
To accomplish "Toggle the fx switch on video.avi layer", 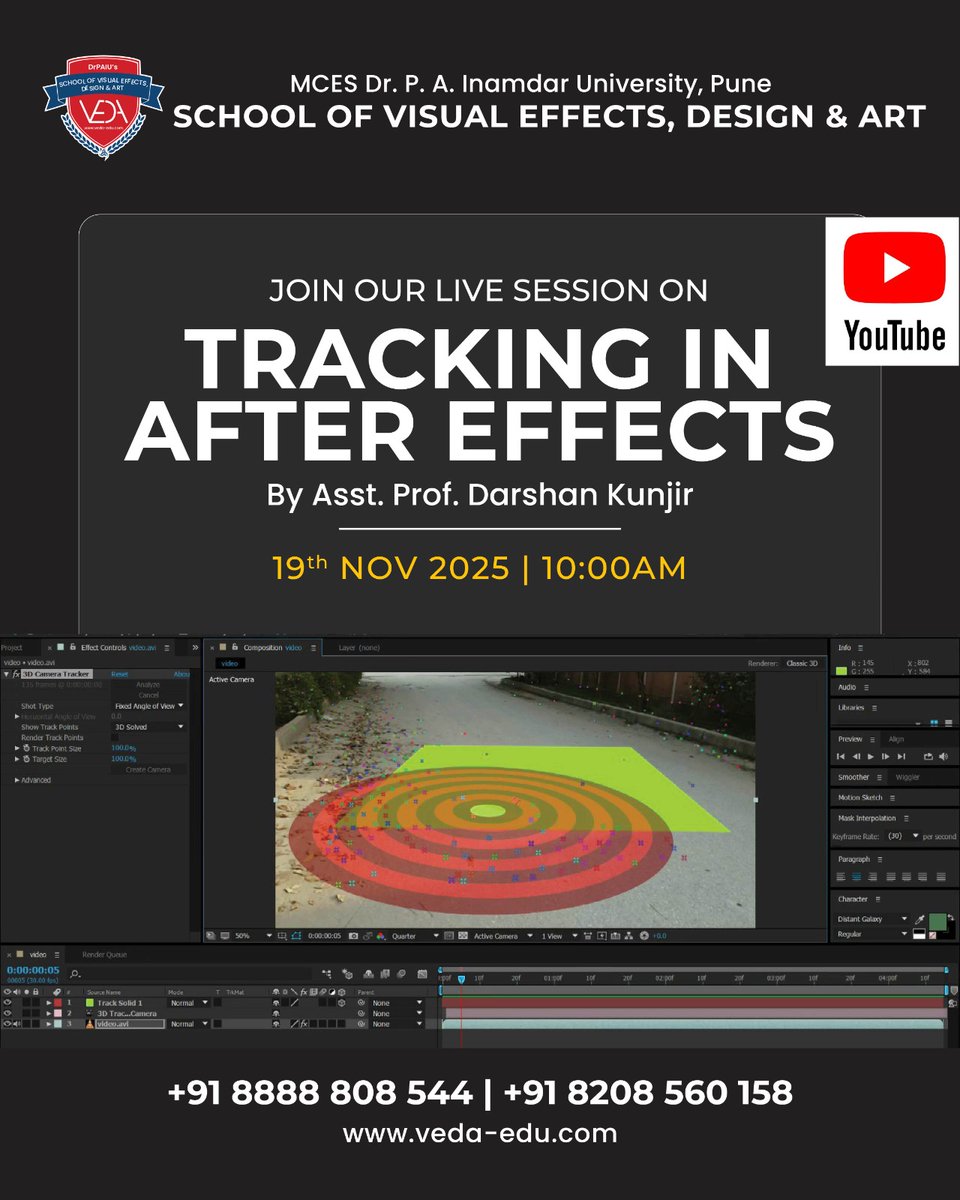I will coord(303,1024).
